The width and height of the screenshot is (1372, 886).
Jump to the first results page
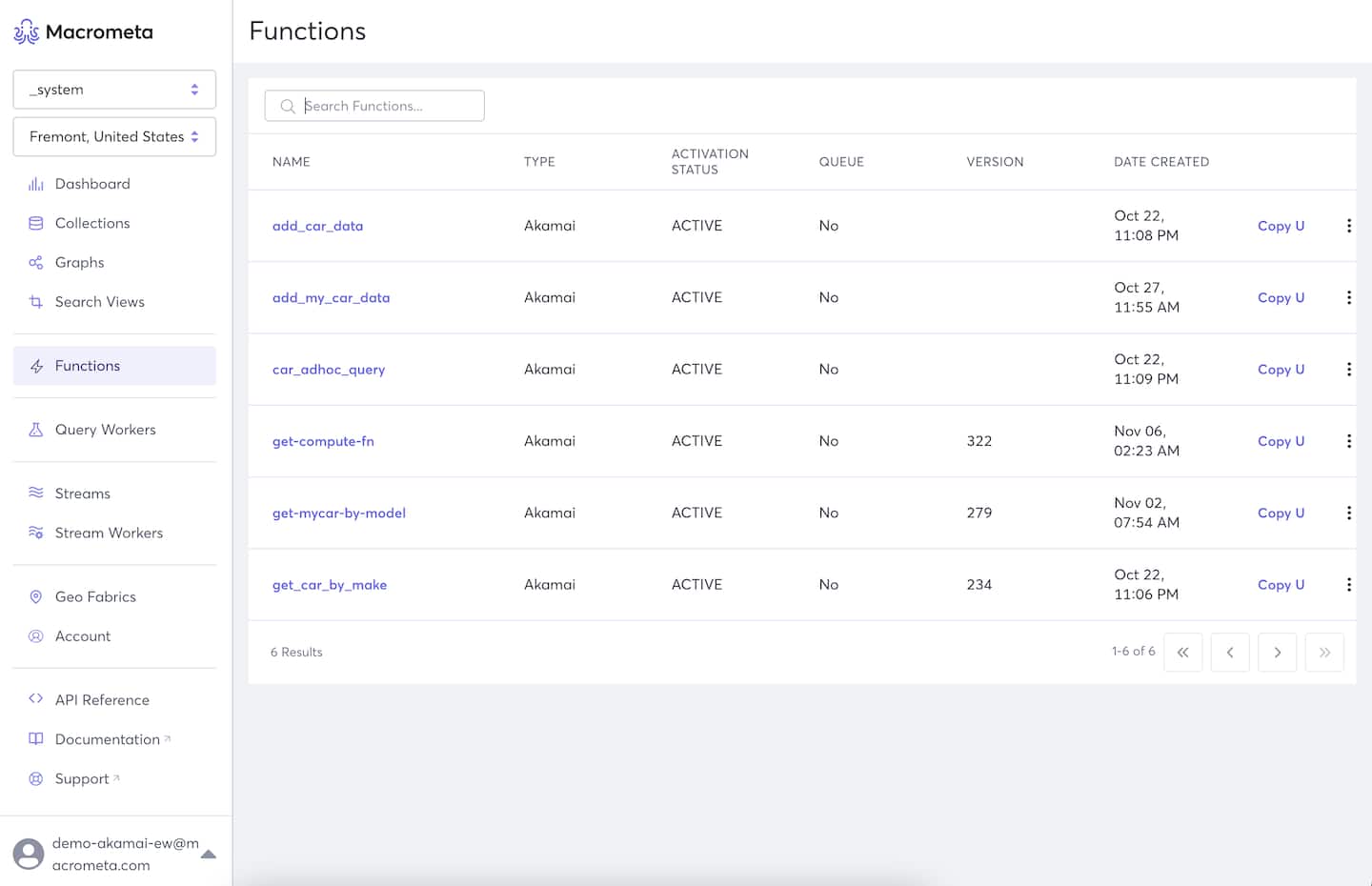tap(1182, 653)
